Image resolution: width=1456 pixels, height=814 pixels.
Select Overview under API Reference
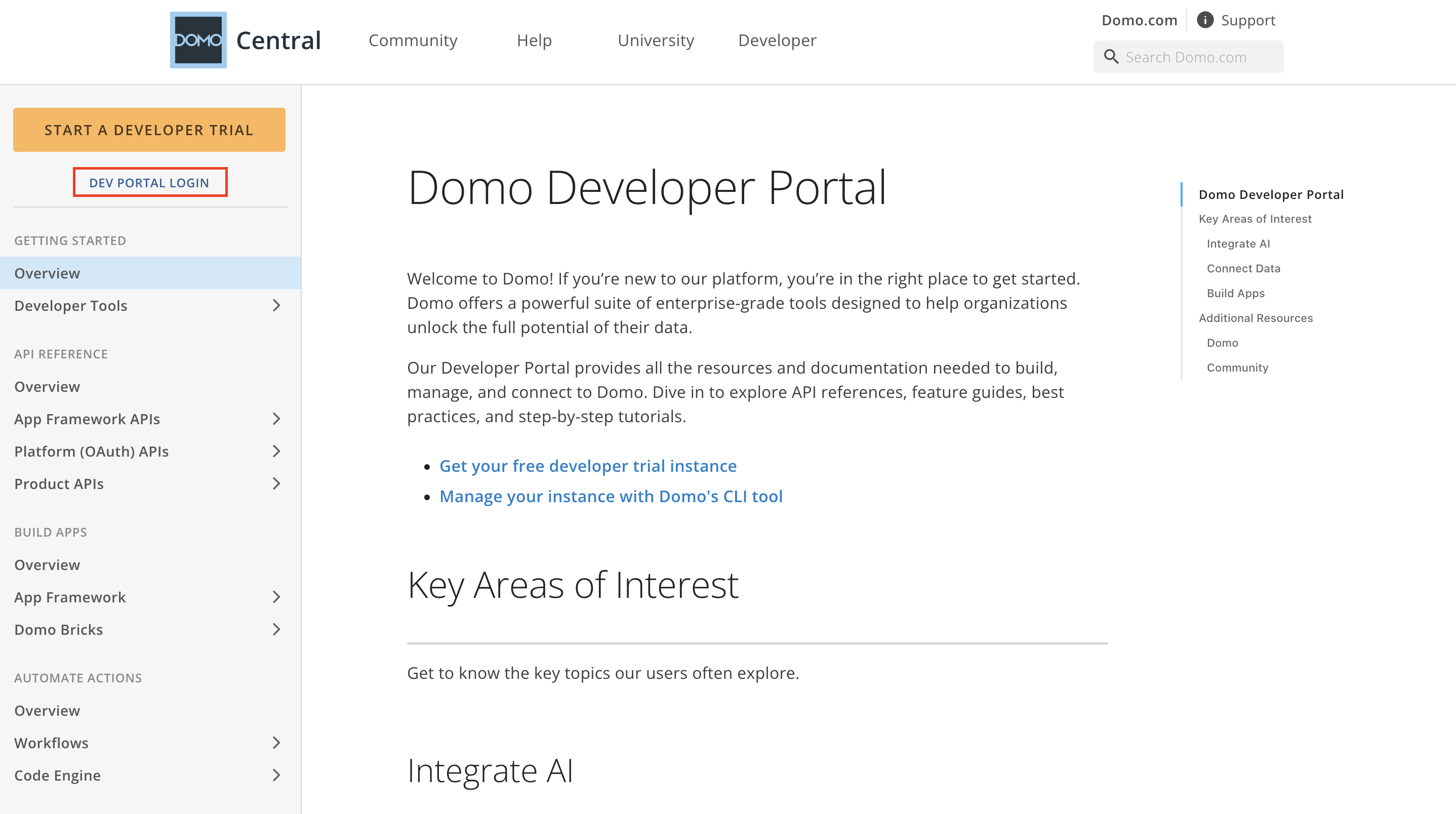tap(47, 387)
